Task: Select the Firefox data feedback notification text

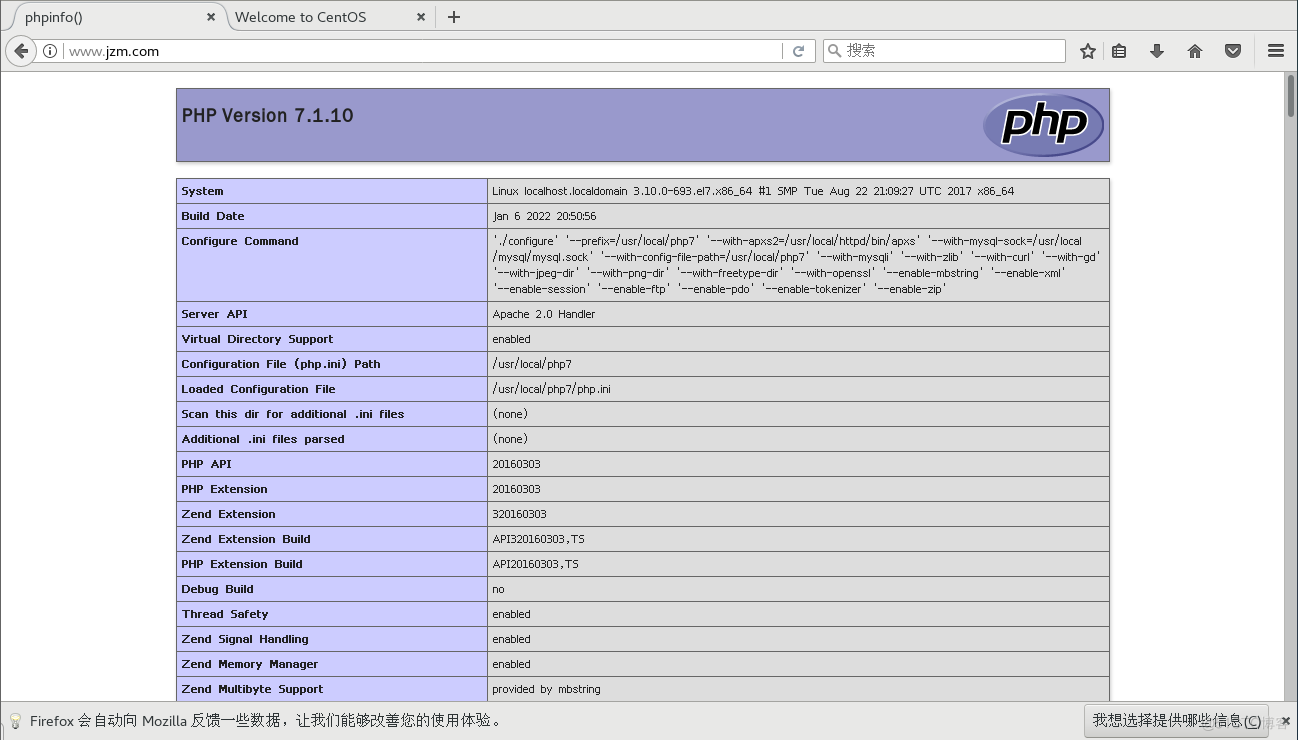Action: tap(265, 720)
